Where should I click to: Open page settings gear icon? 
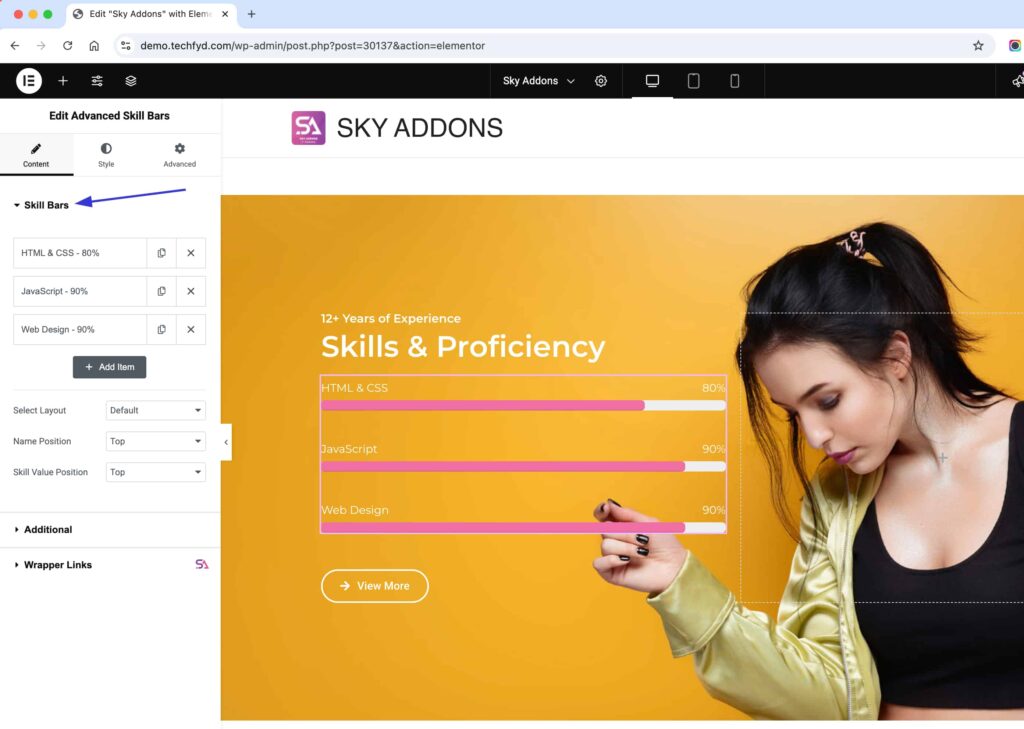(601, 81)
